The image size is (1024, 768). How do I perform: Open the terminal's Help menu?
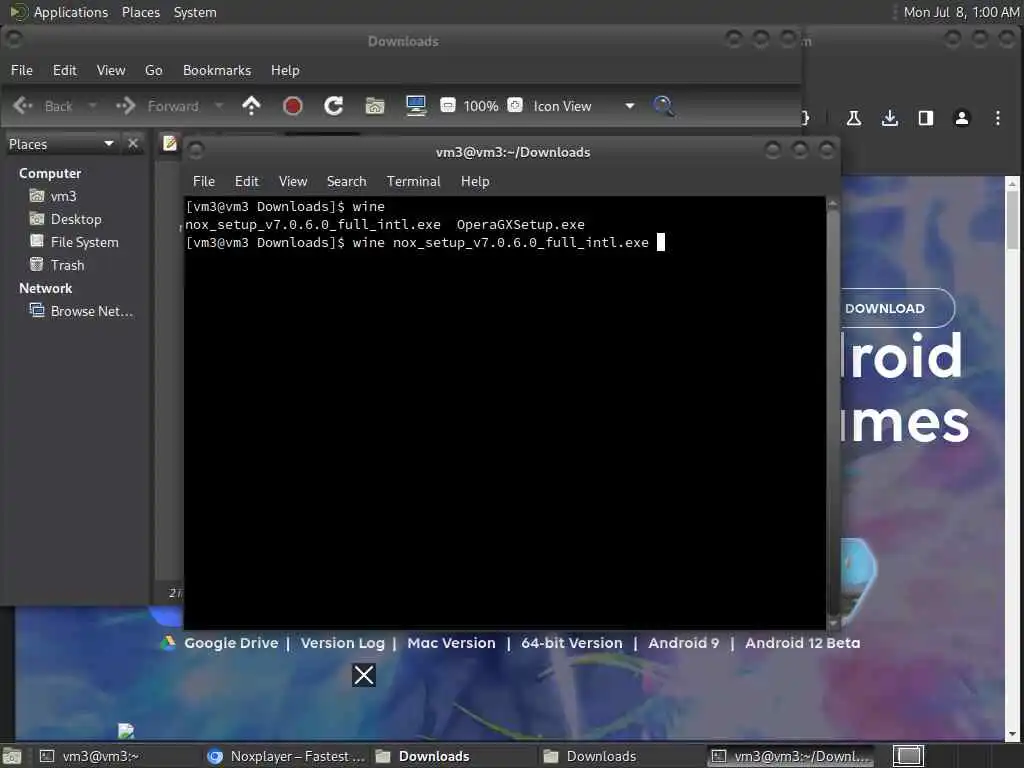click(x=475, y=181)
